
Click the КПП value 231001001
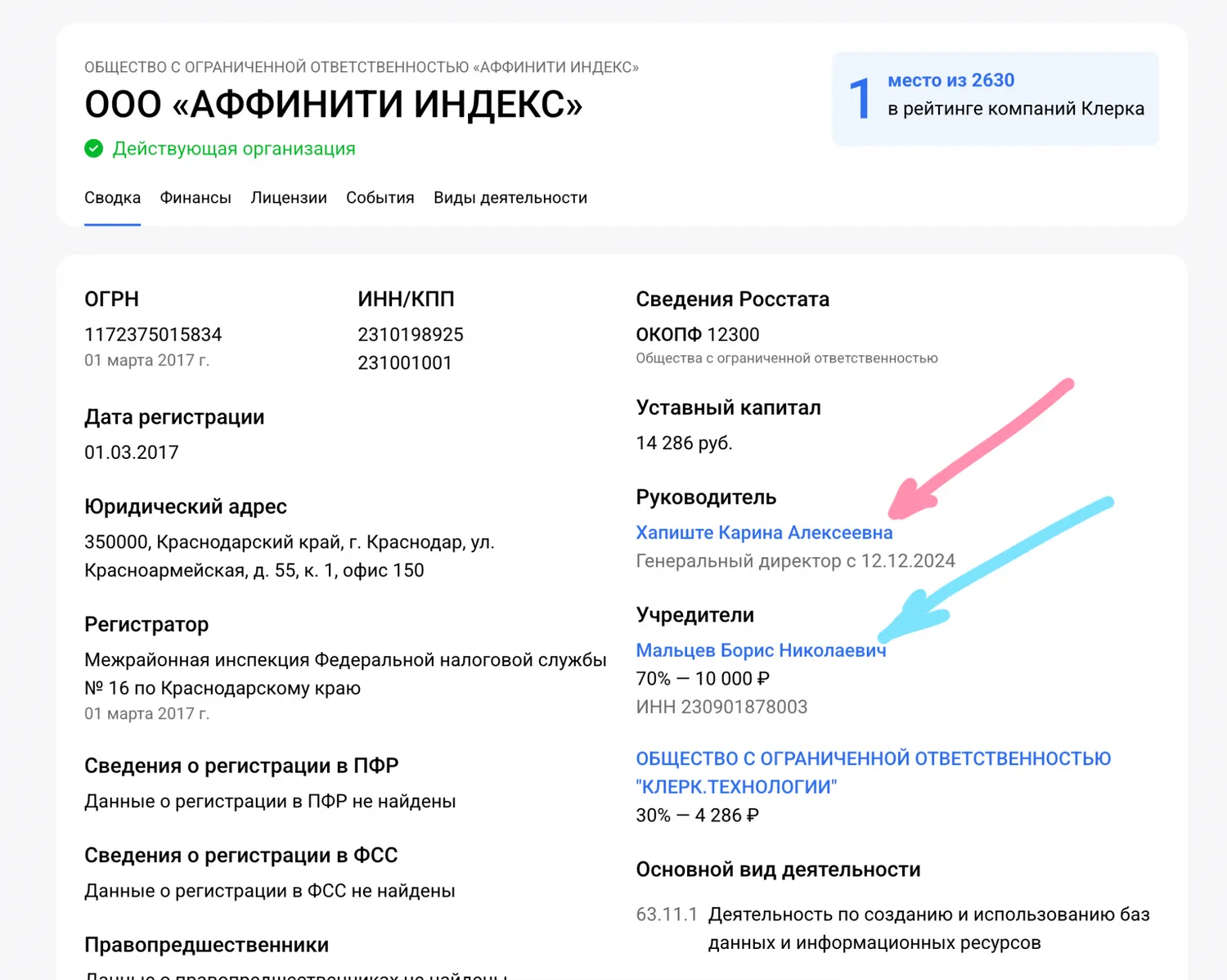pos(405,363)
